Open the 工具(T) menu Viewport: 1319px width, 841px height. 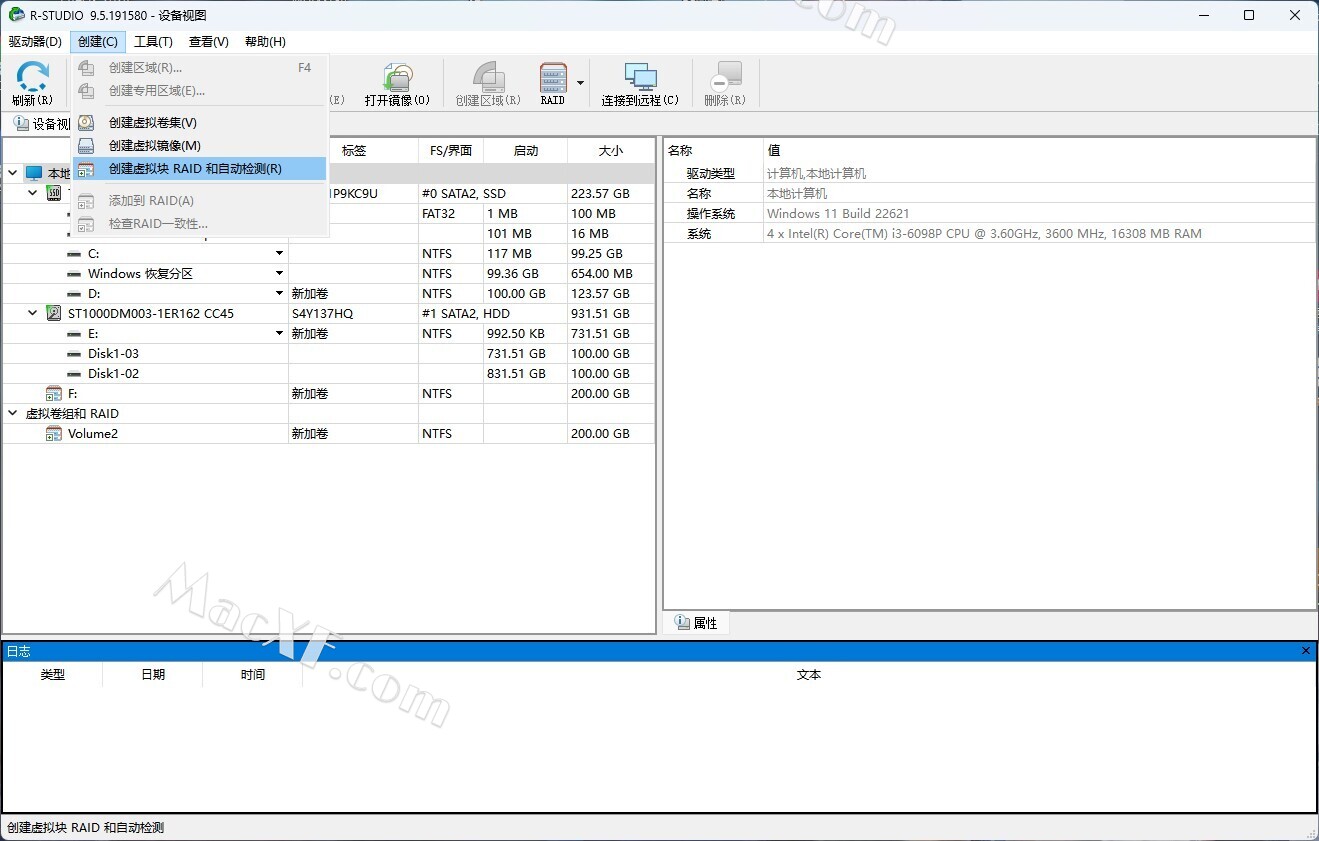(x=153, y=41)
